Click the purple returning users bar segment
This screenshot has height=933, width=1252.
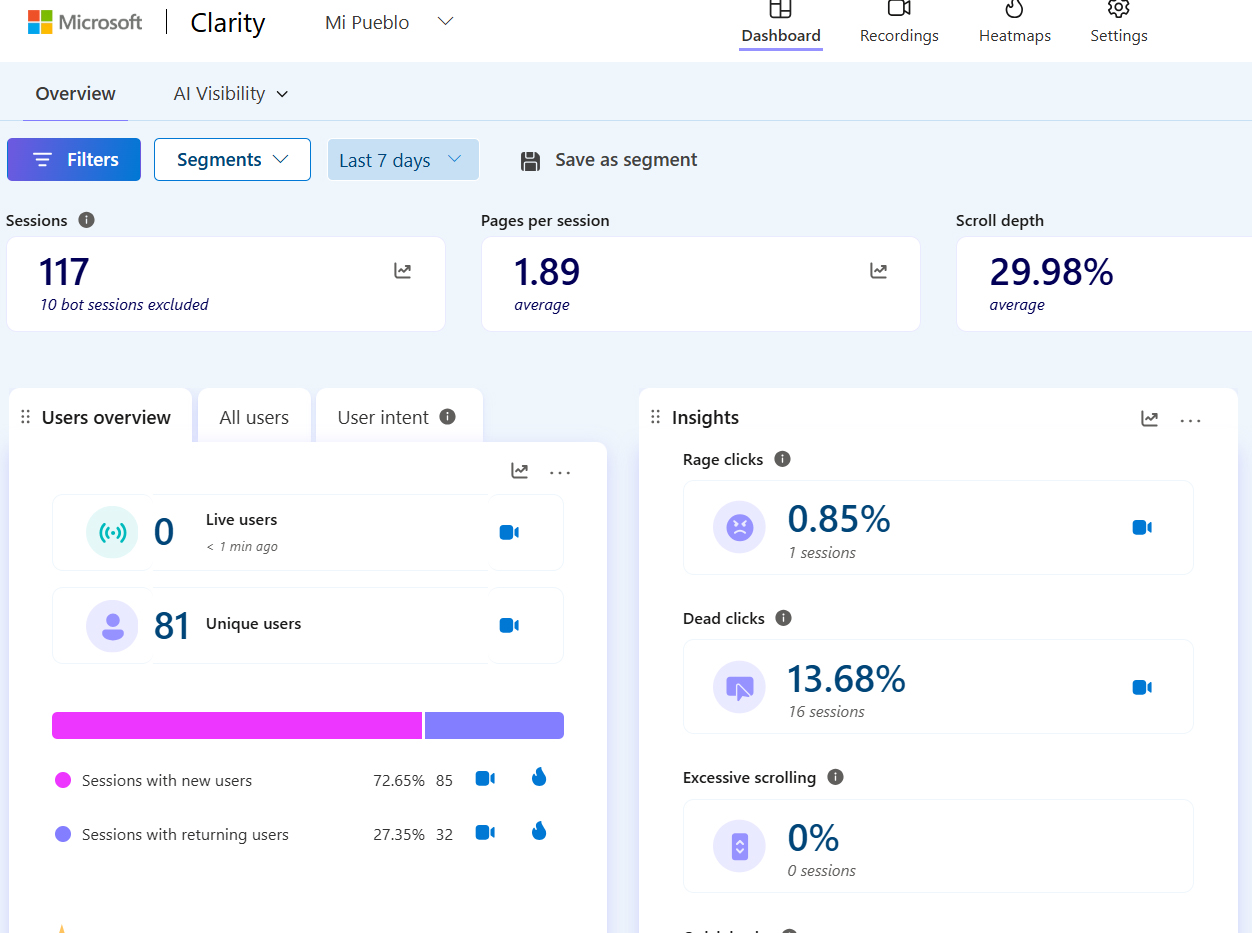(494, 726)
